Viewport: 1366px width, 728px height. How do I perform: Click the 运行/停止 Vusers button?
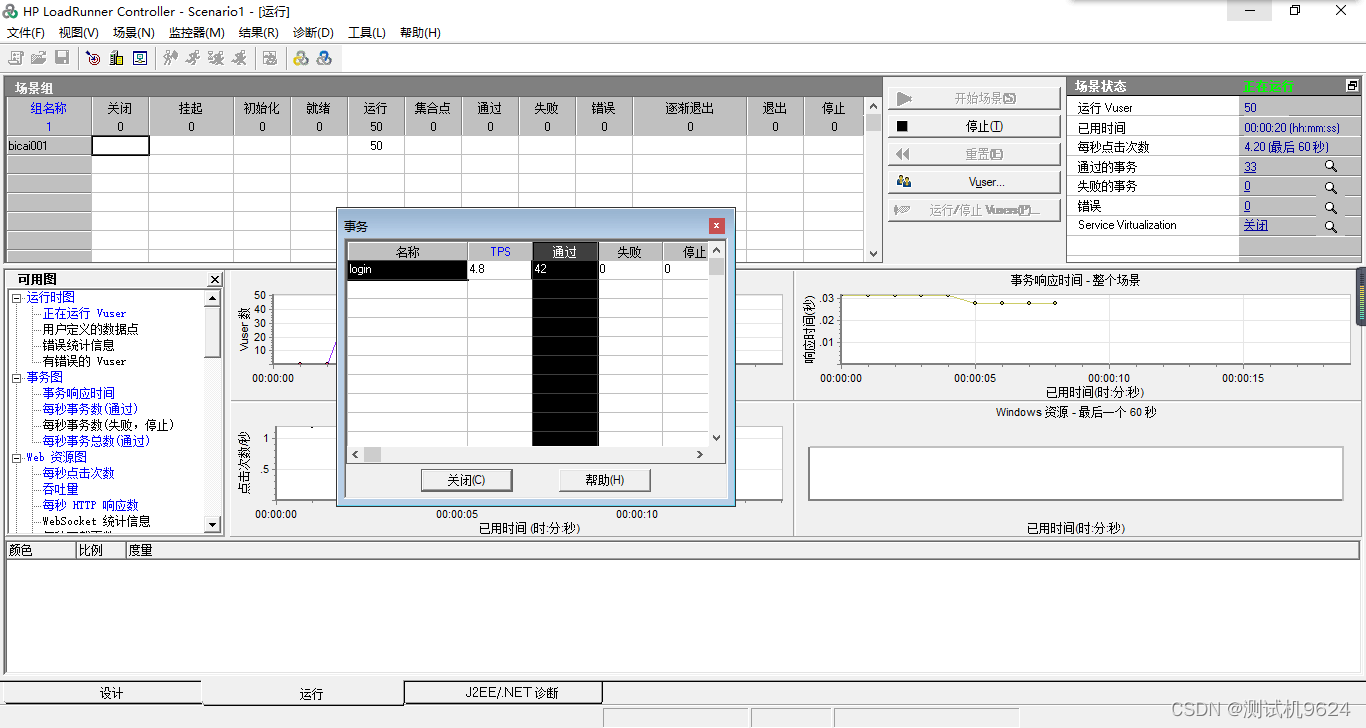tap(974, 210)
